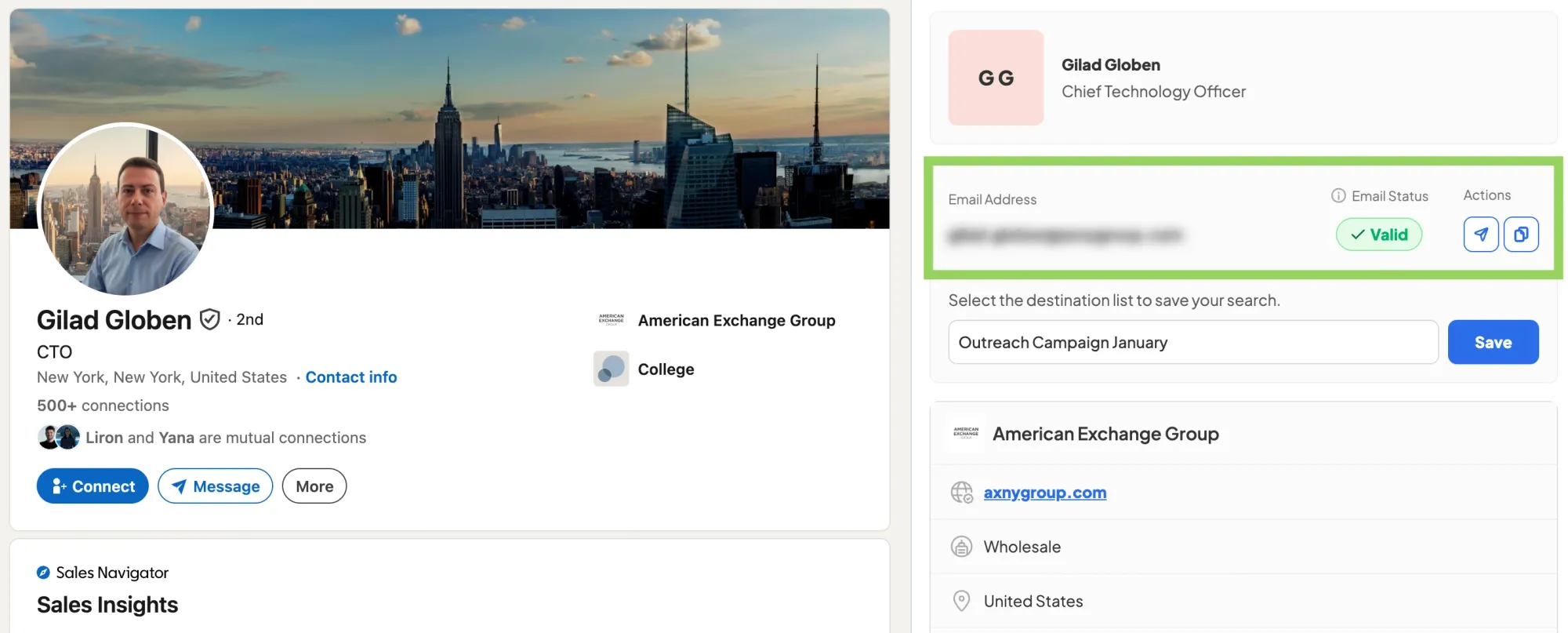Click the send email paper-plane icon
This screenshot has height=633, width=1568.
(1480, 235)
